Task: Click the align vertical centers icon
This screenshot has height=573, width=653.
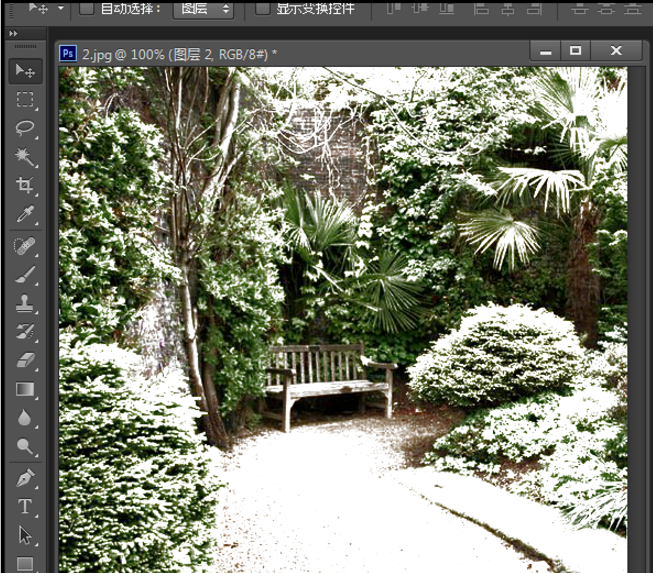Action: point(420,7)
